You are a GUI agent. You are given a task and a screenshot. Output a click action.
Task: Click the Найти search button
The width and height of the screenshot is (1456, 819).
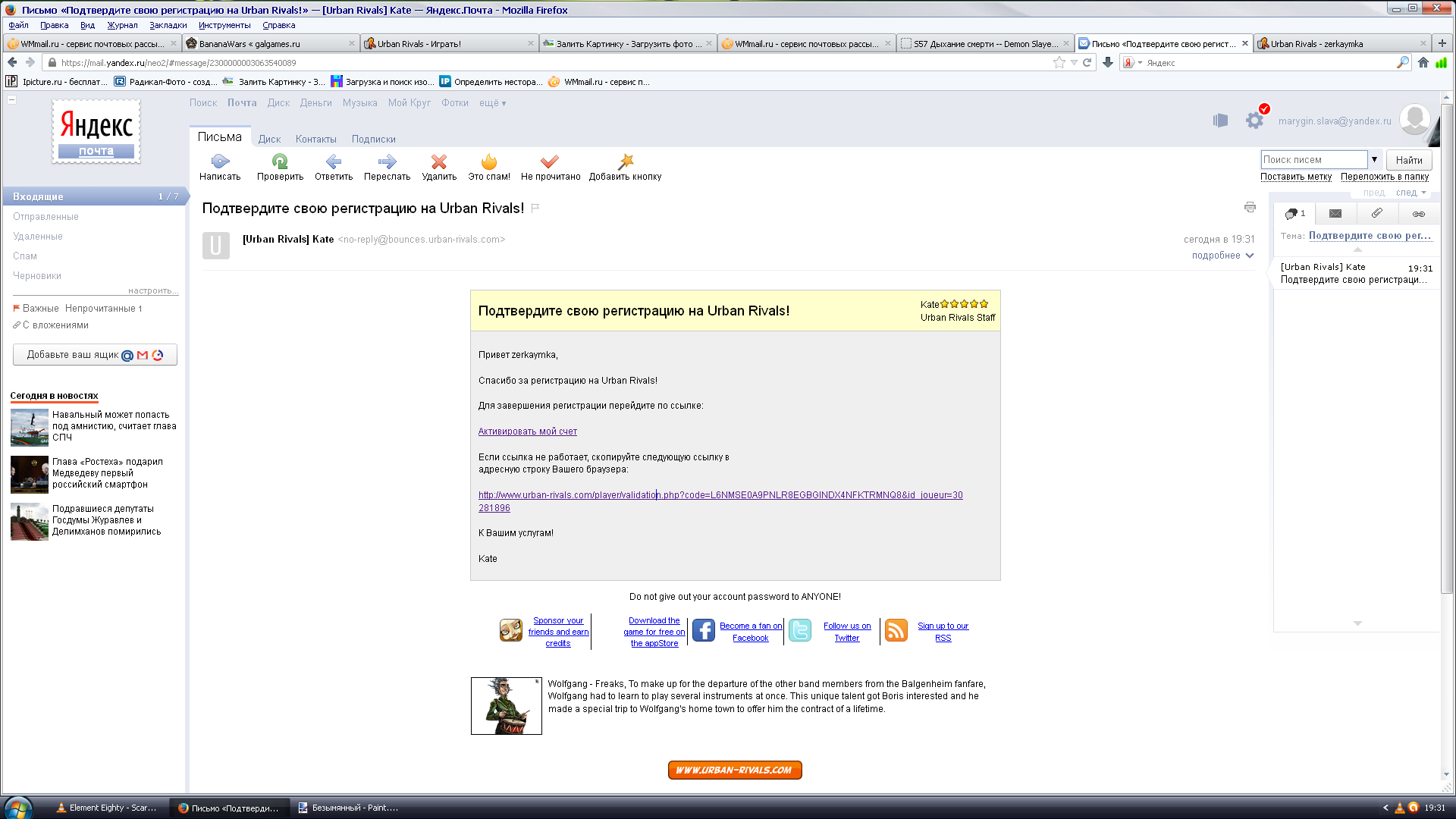[1409, 160]
